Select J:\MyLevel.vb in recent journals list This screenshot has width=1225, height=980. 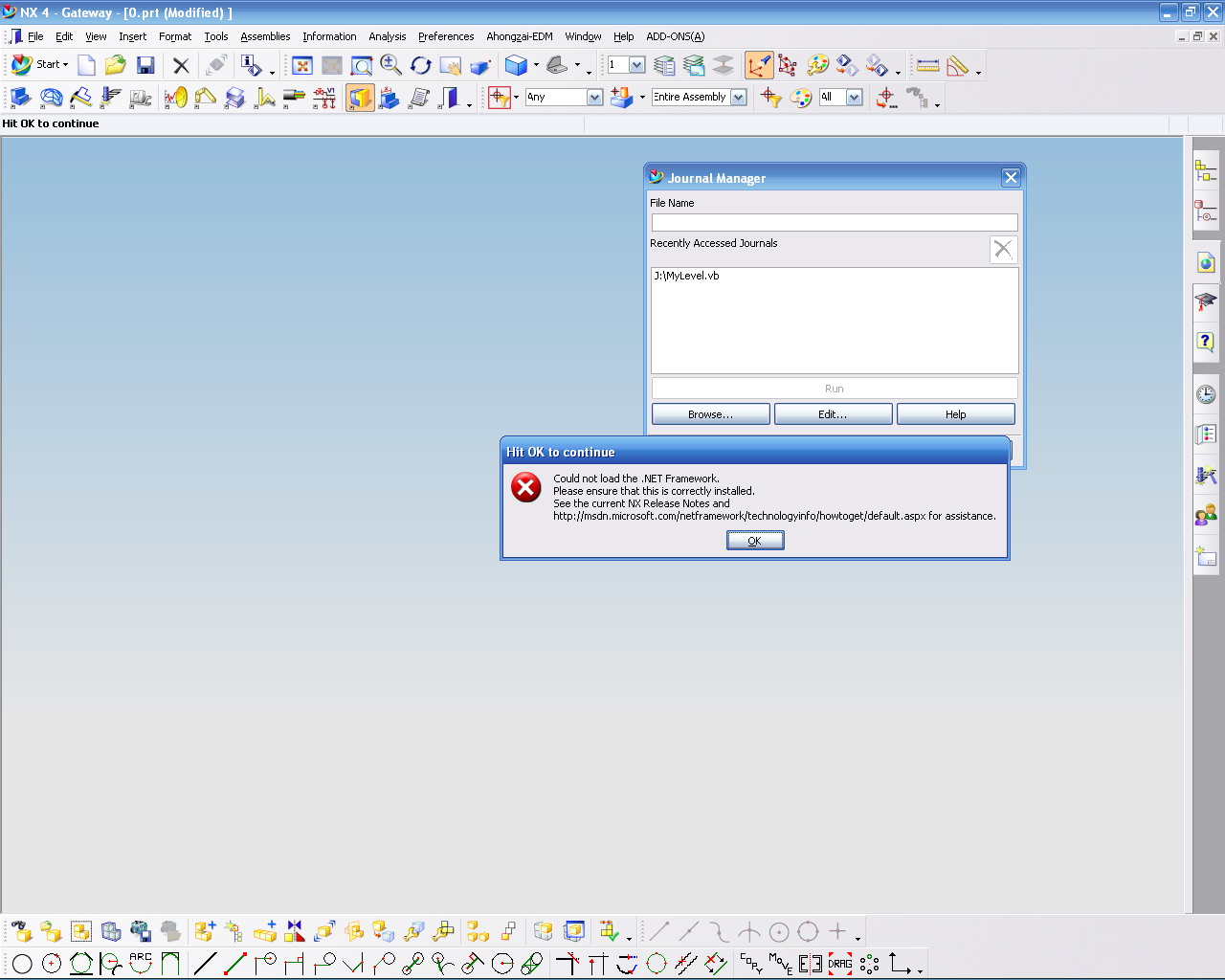686,276
